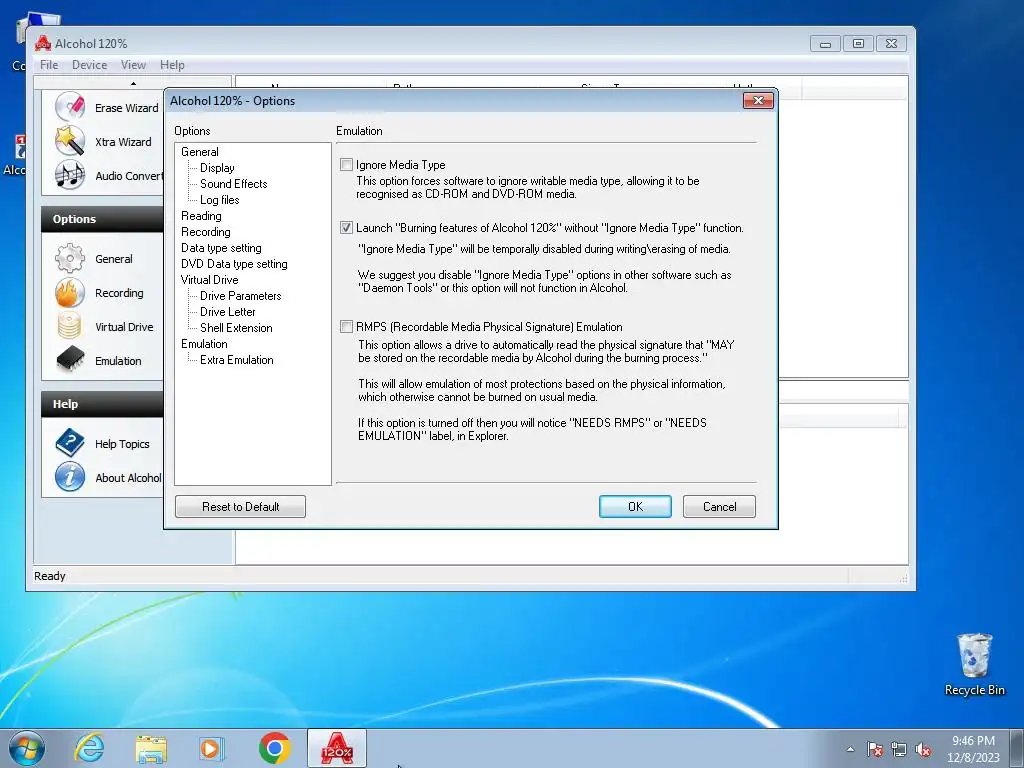The image size is (1024, 768).
Task: Launch Internet Explorer from taskbar
Action: point(89,748)
